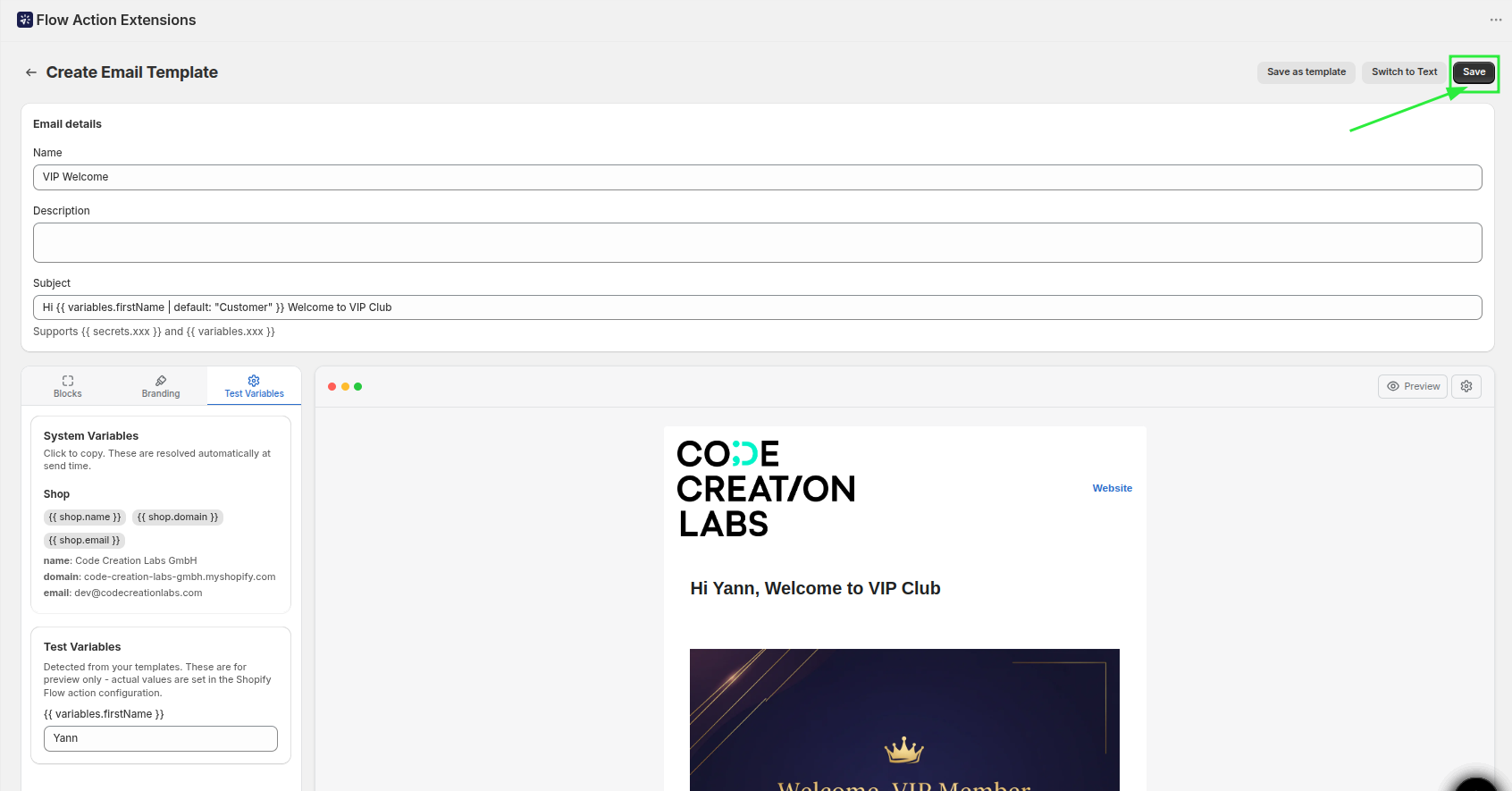Click the back arrow beside Create Email Template
The height and width of the screenshot is (791, 1512).
(31, 72)
